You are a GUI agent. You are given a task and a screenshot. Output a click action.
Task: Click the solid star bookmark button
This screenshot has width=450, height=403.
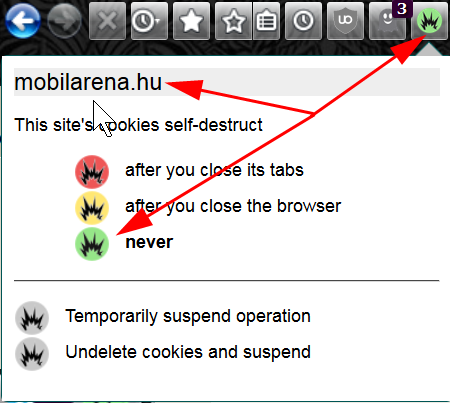tap(191, 21)
